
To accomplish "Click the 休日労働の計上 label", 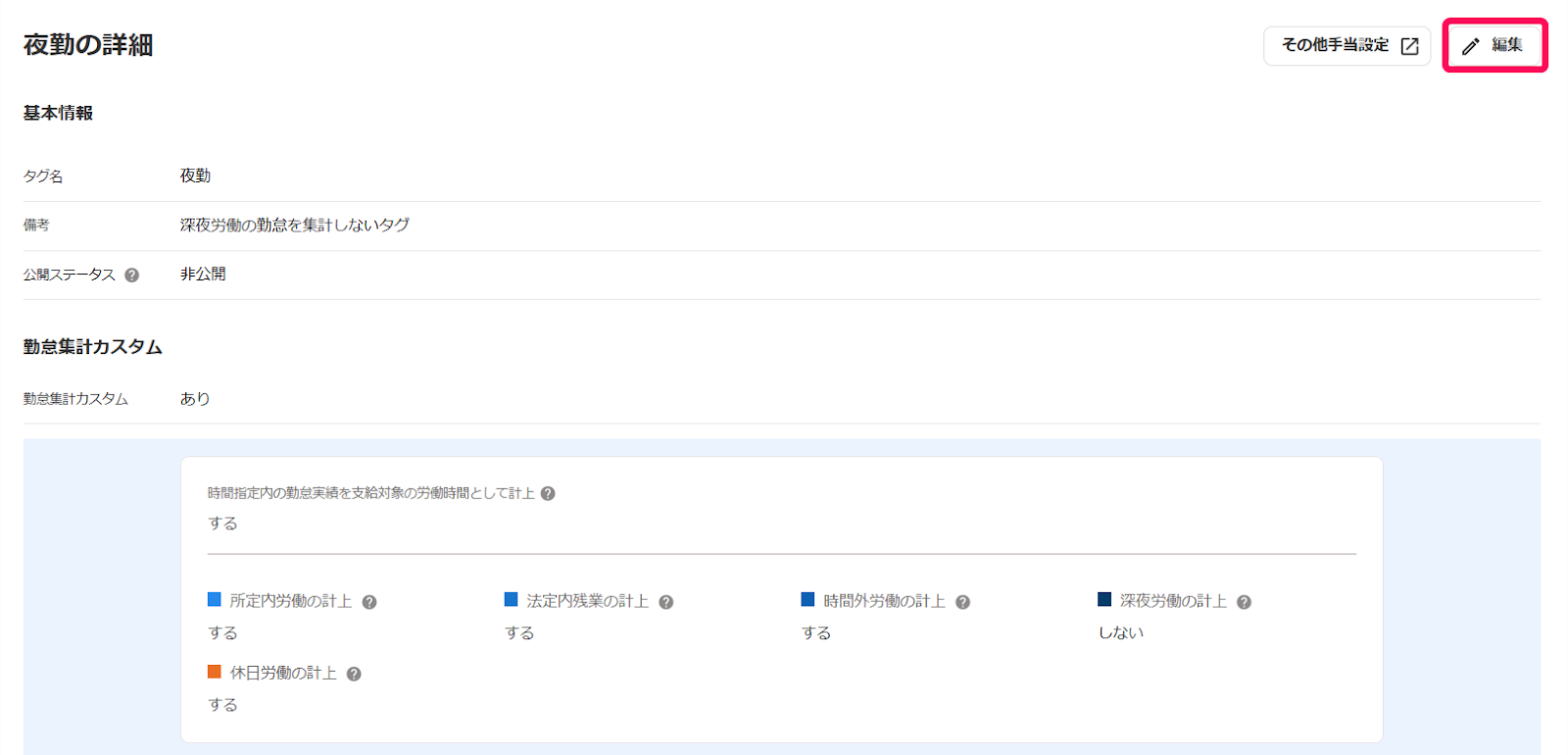I will (283, 673).
